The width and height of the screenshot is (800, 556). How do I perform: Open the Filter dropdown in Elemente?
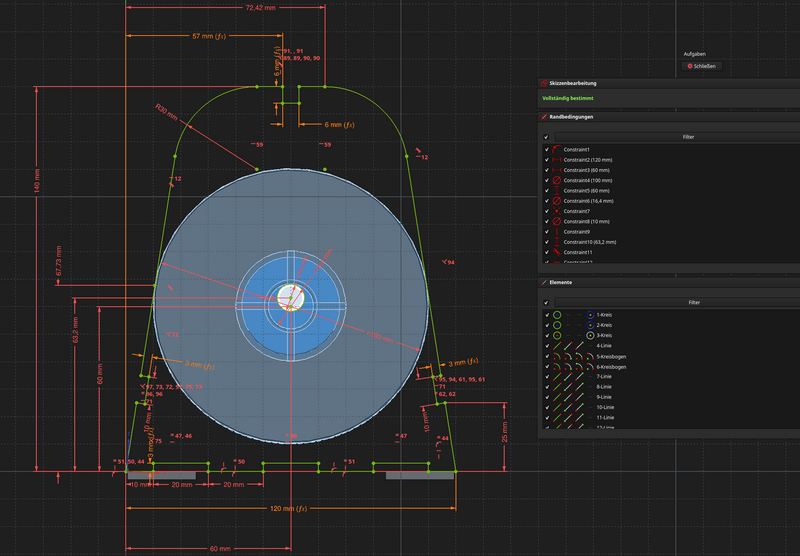click(x=677, y=302)
